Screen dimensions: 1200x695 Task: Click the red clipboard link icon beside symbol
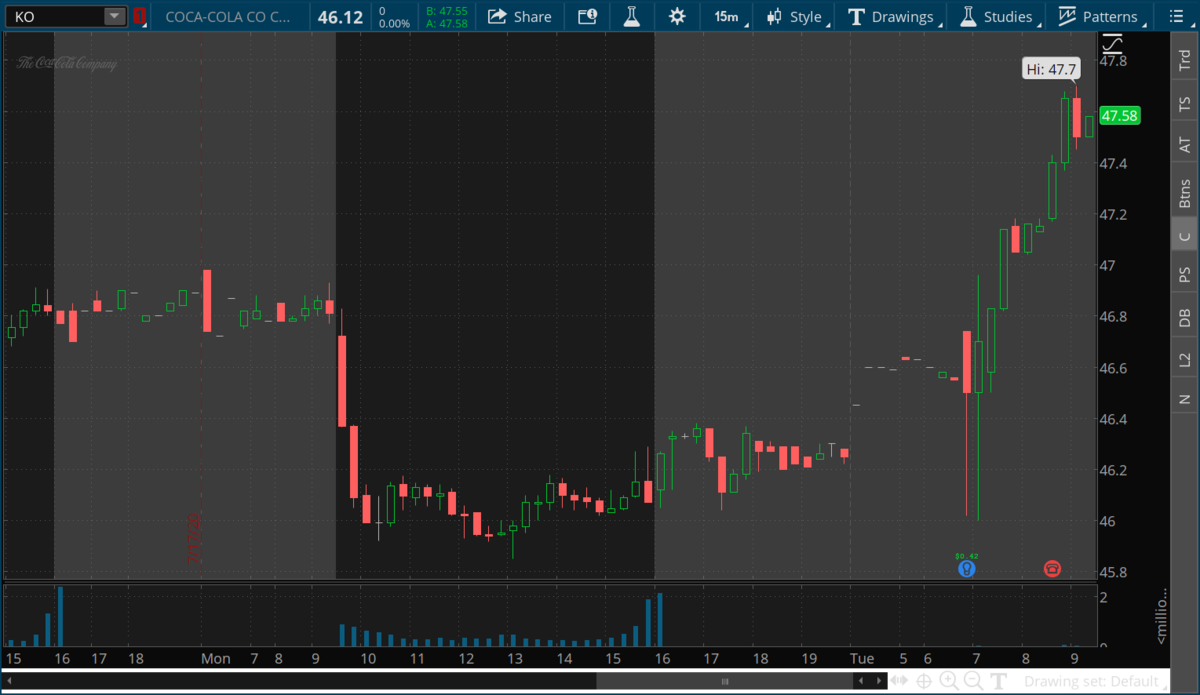pyautogui.click(x=139, y=16)
